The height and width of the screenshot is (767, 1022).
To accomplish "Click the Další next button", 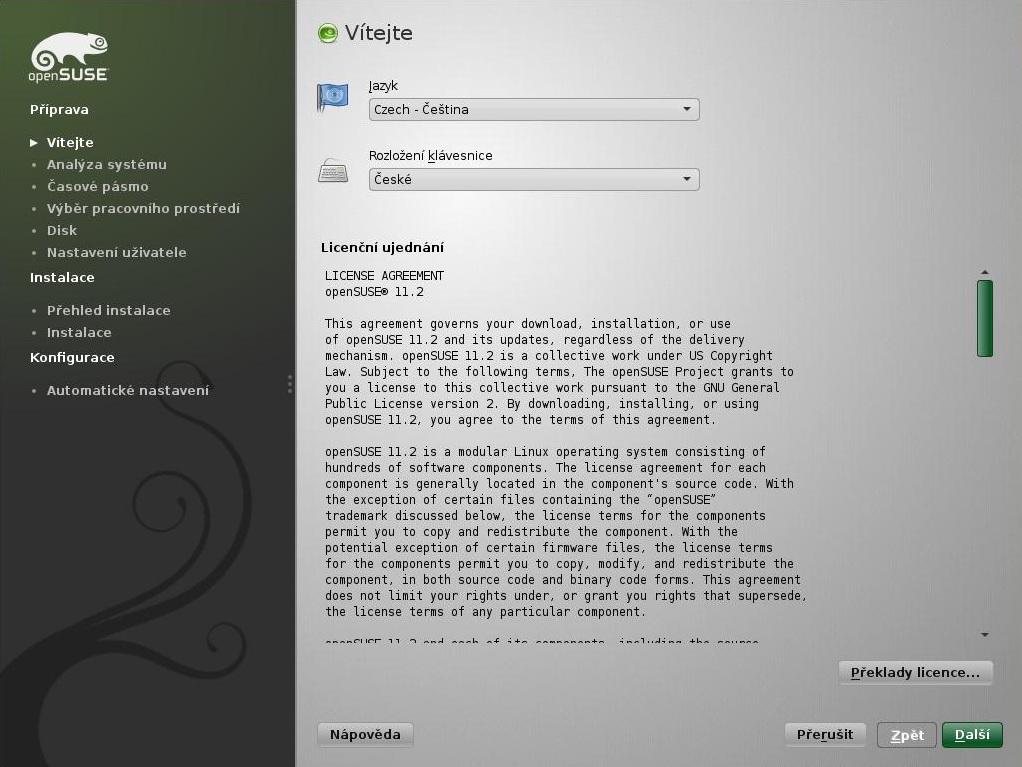I will [972, 735].
